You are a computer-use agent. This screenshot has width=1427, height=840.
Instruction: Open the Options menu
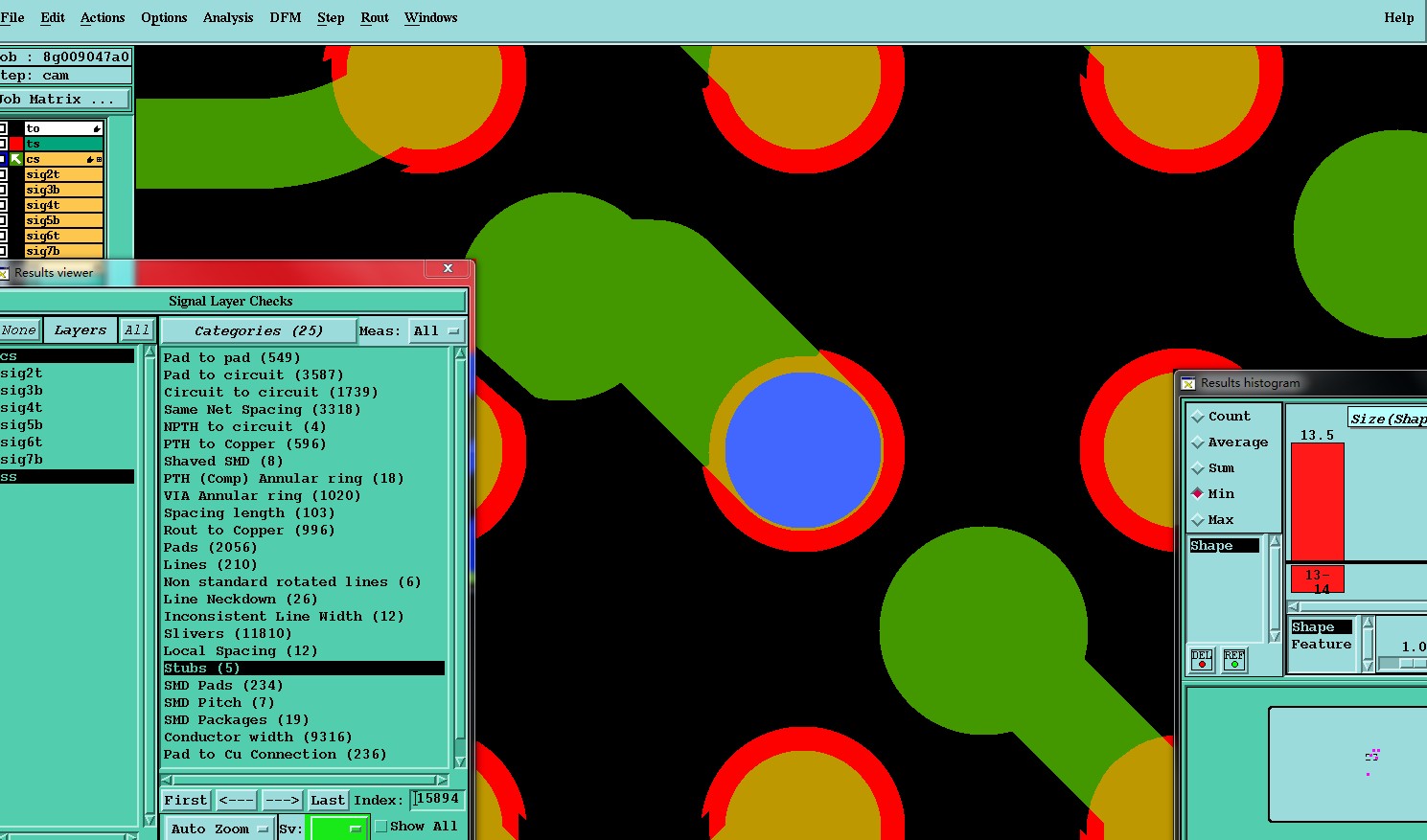[x=164, y=17]
